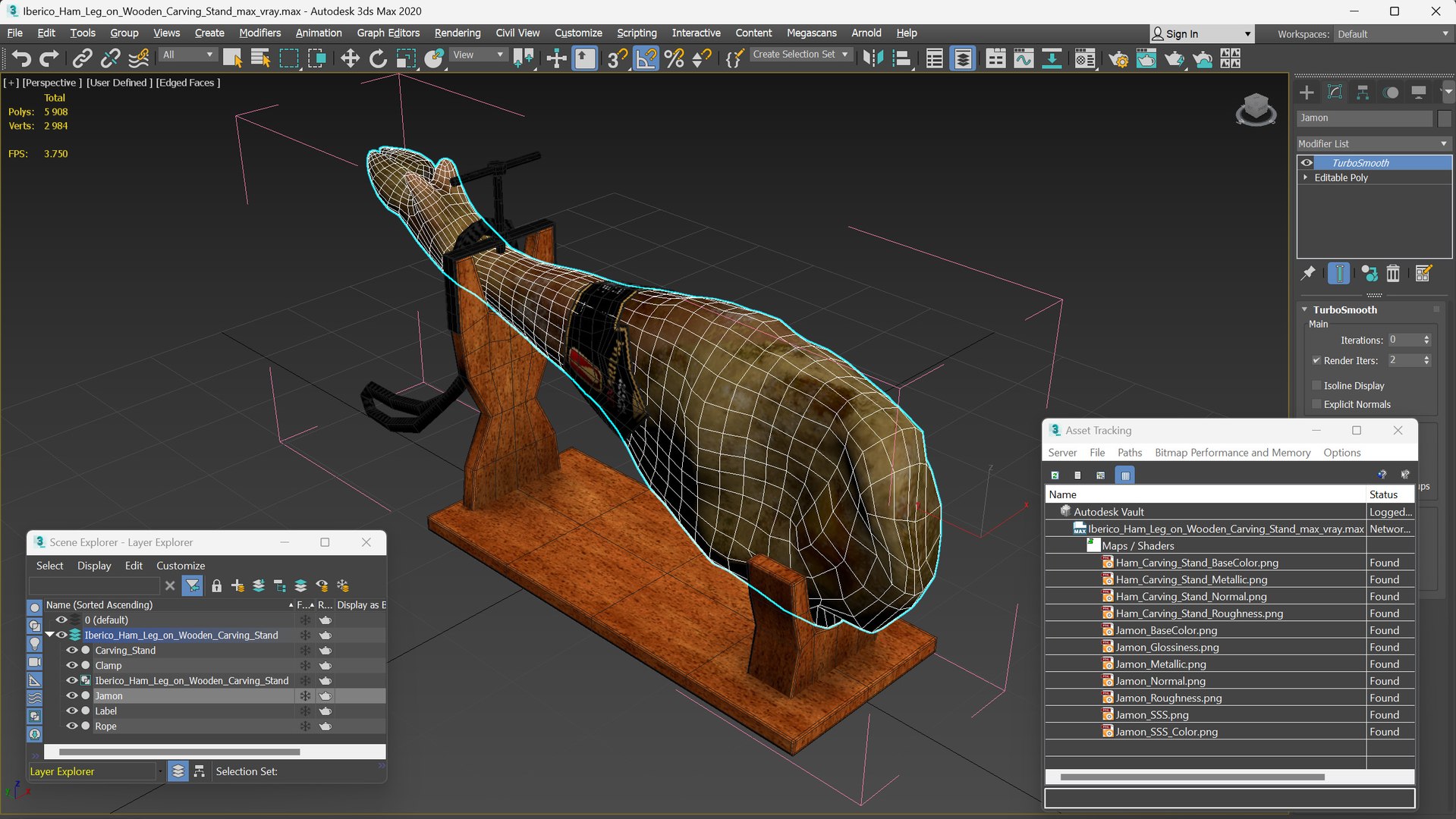Open Customize menu in Scene Explorer
Screen dimensions: 1456x819
pyautogui.click(x=181, y=566)
